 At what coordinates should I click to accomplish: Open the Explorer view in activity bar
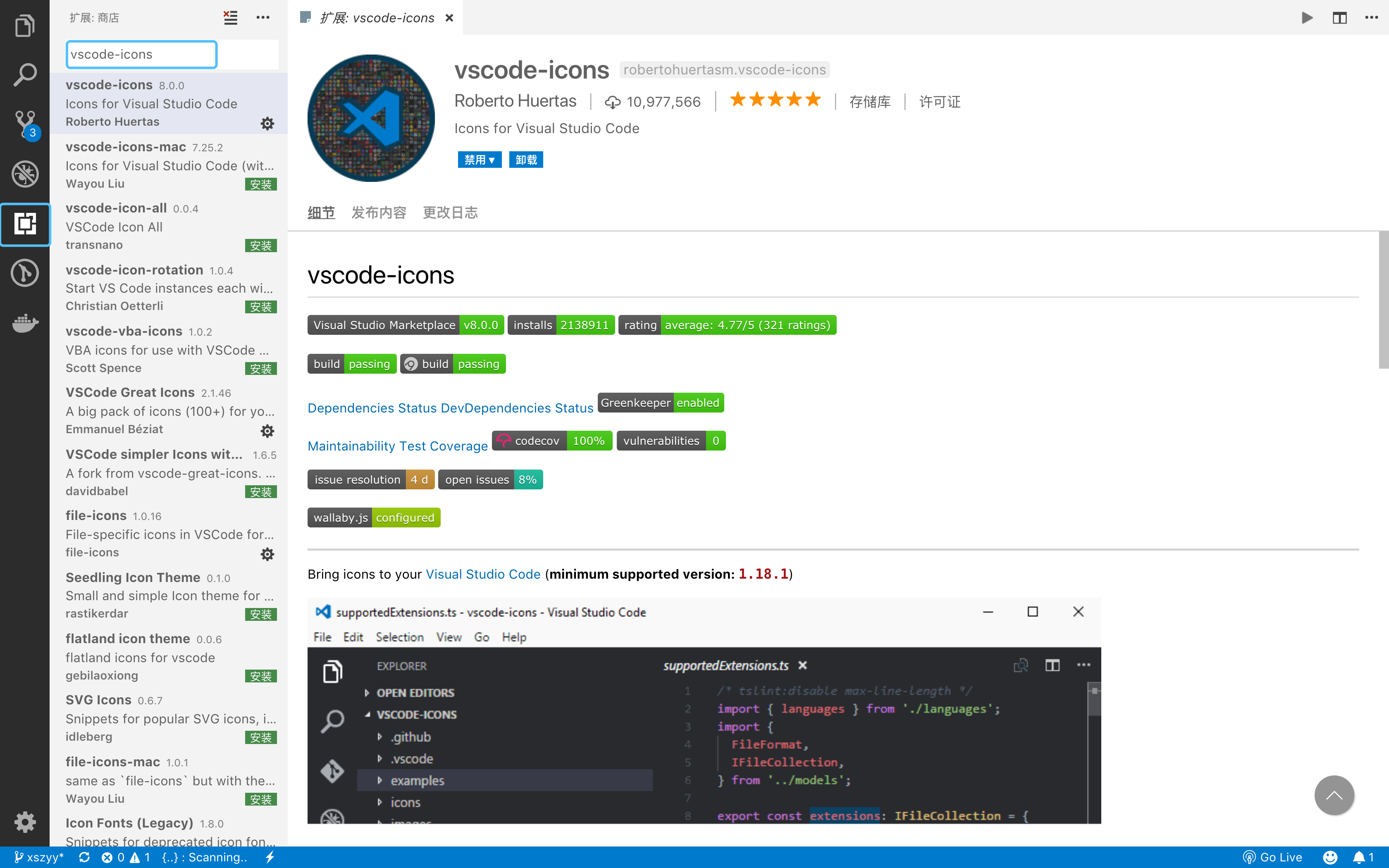[25, 25]
